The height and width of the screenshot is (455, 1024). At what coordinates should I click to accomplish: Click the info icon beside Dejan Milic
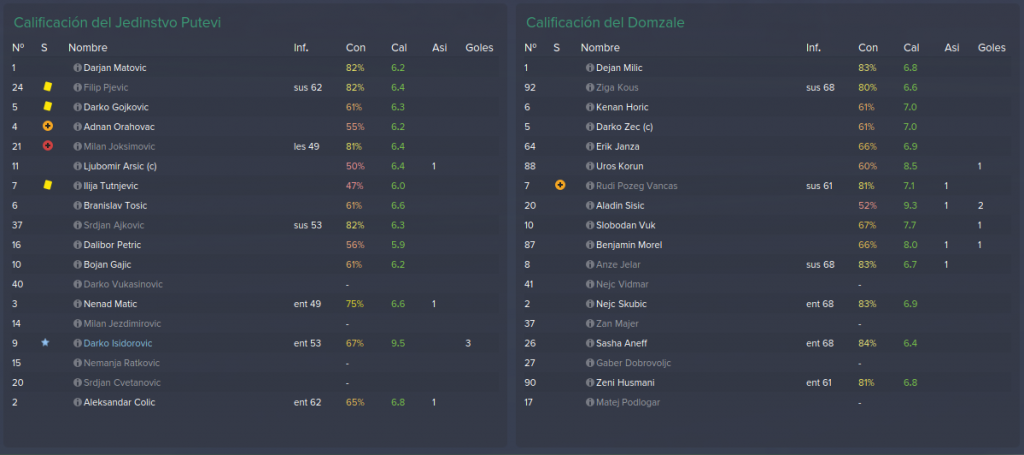coord(590,68)
